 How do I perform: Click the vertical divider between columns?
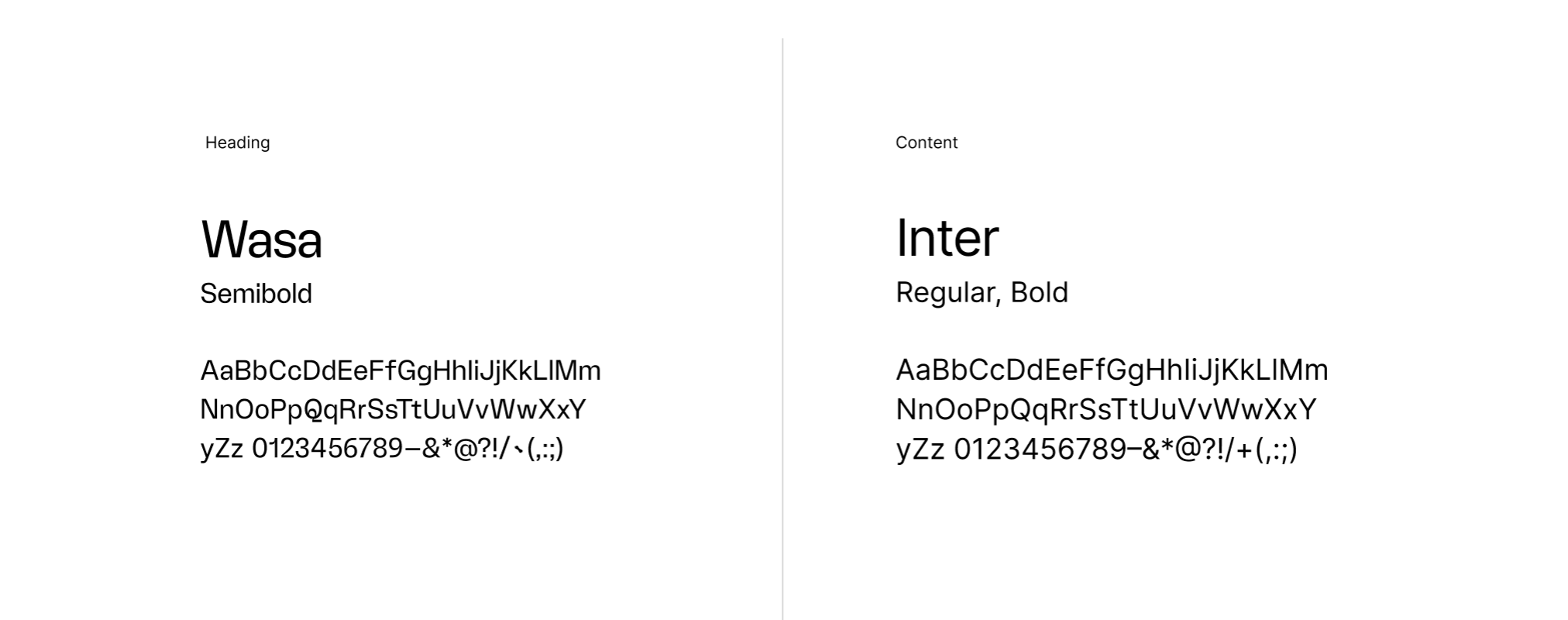(x=782, y=329)
